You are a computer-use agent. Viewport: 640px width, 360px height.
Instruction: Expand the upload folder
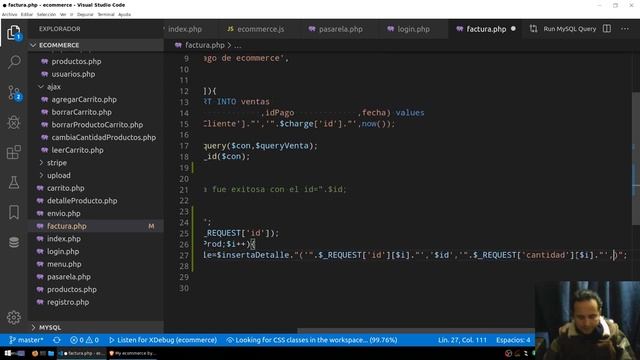coord(41,175)
